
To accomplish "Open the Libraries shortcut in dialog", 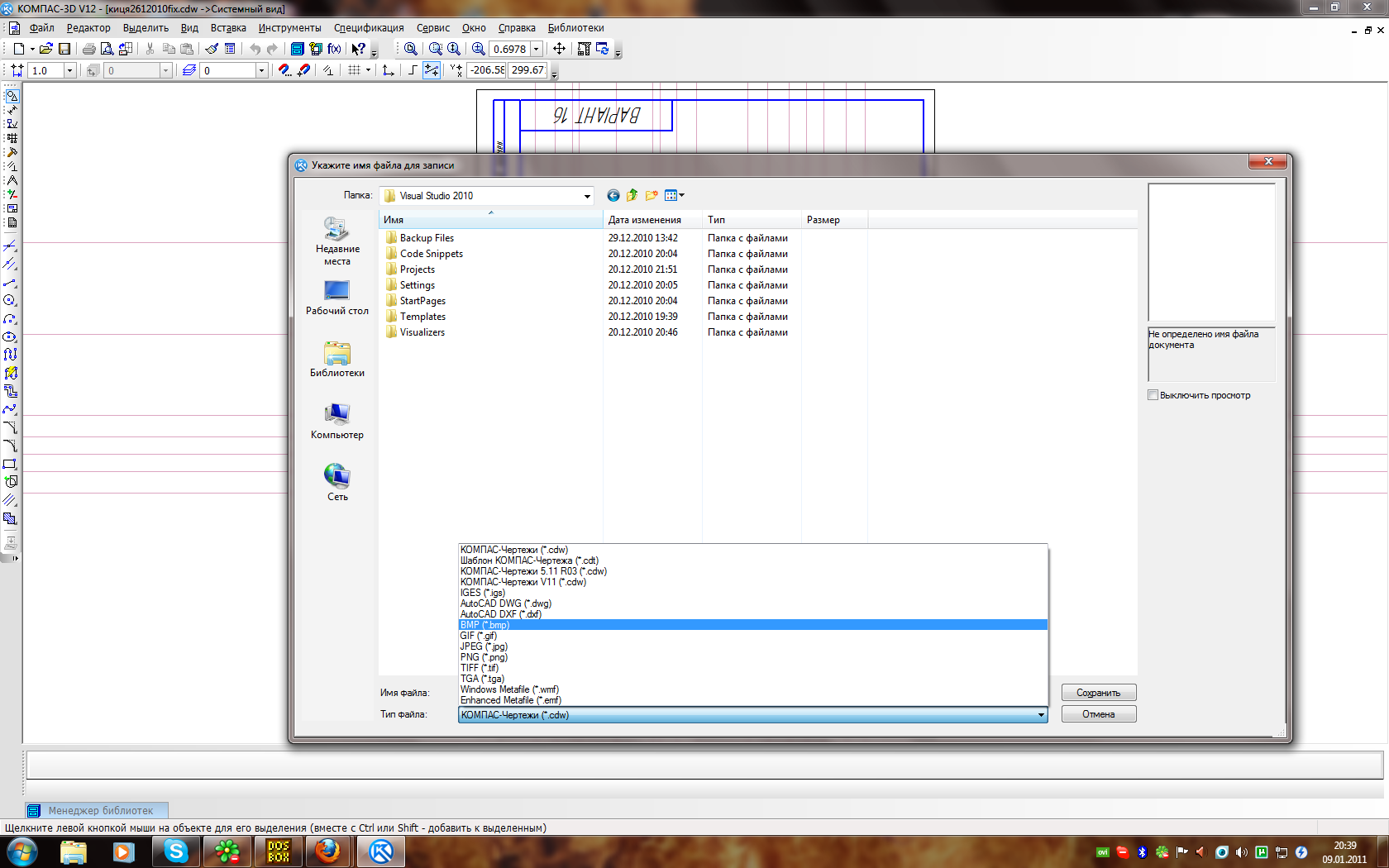I will click(x=337, y=360).
